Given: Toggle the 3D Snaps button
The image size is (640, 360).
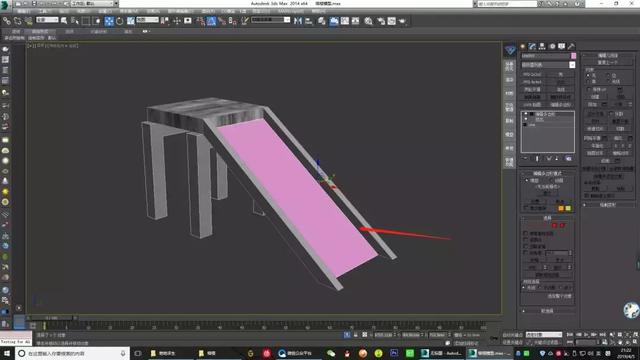Looking at the screenshot, I should 200,21.
